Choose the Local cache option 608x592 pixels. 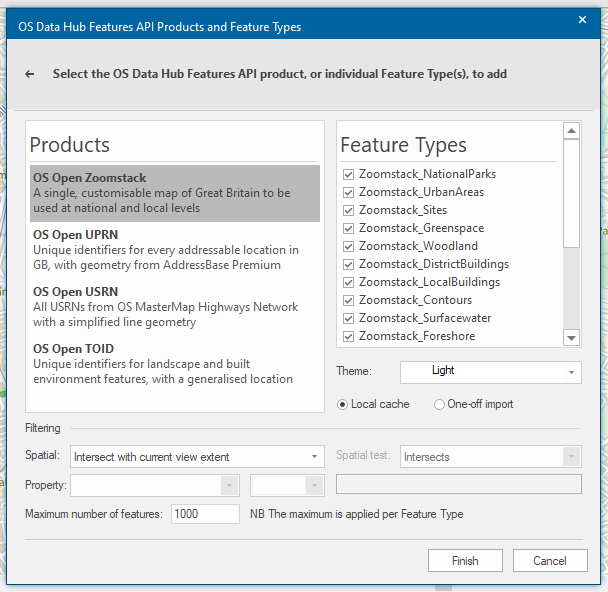coord(343,405)
